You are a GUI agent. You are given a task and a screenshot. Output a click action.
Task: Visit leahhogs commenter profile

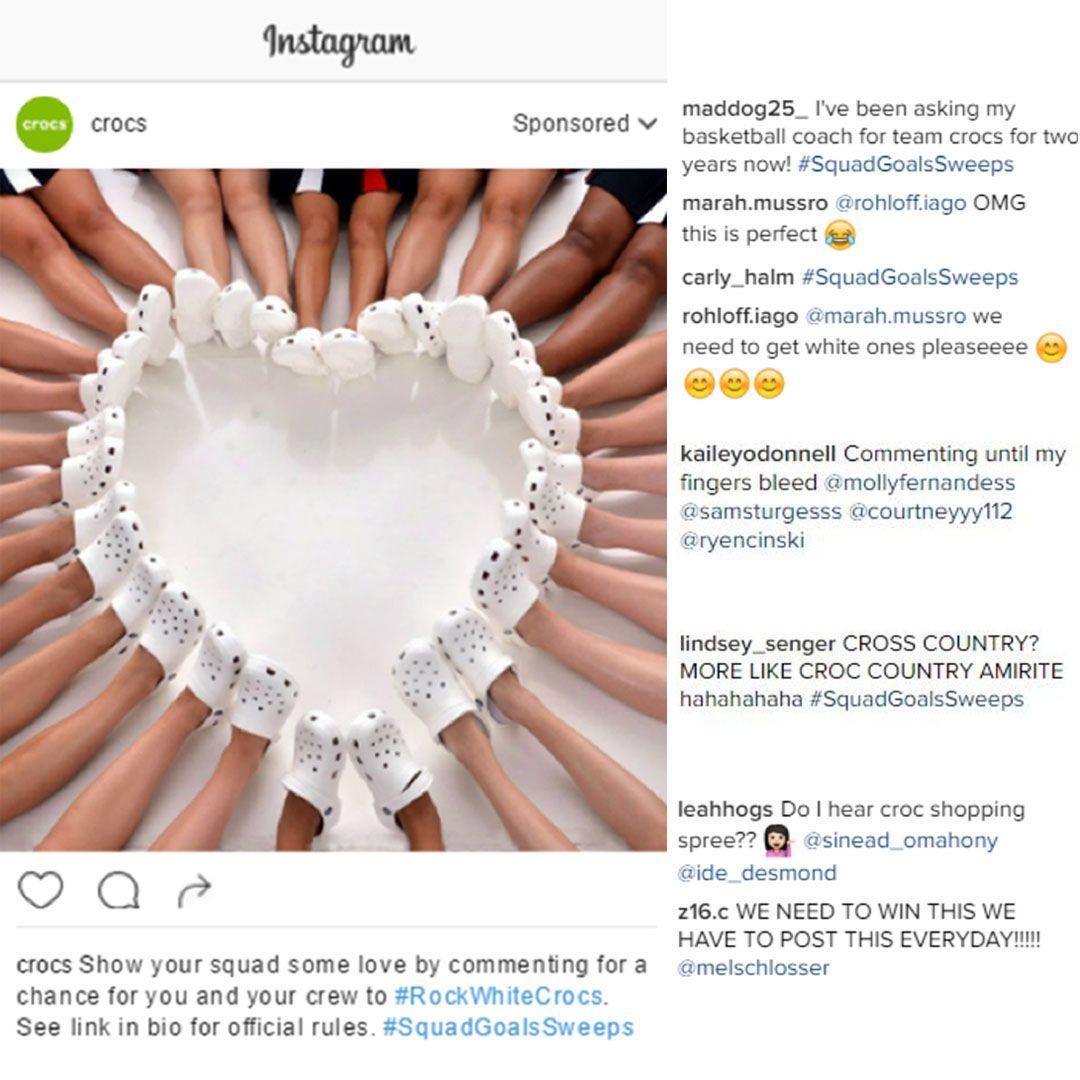726,809
